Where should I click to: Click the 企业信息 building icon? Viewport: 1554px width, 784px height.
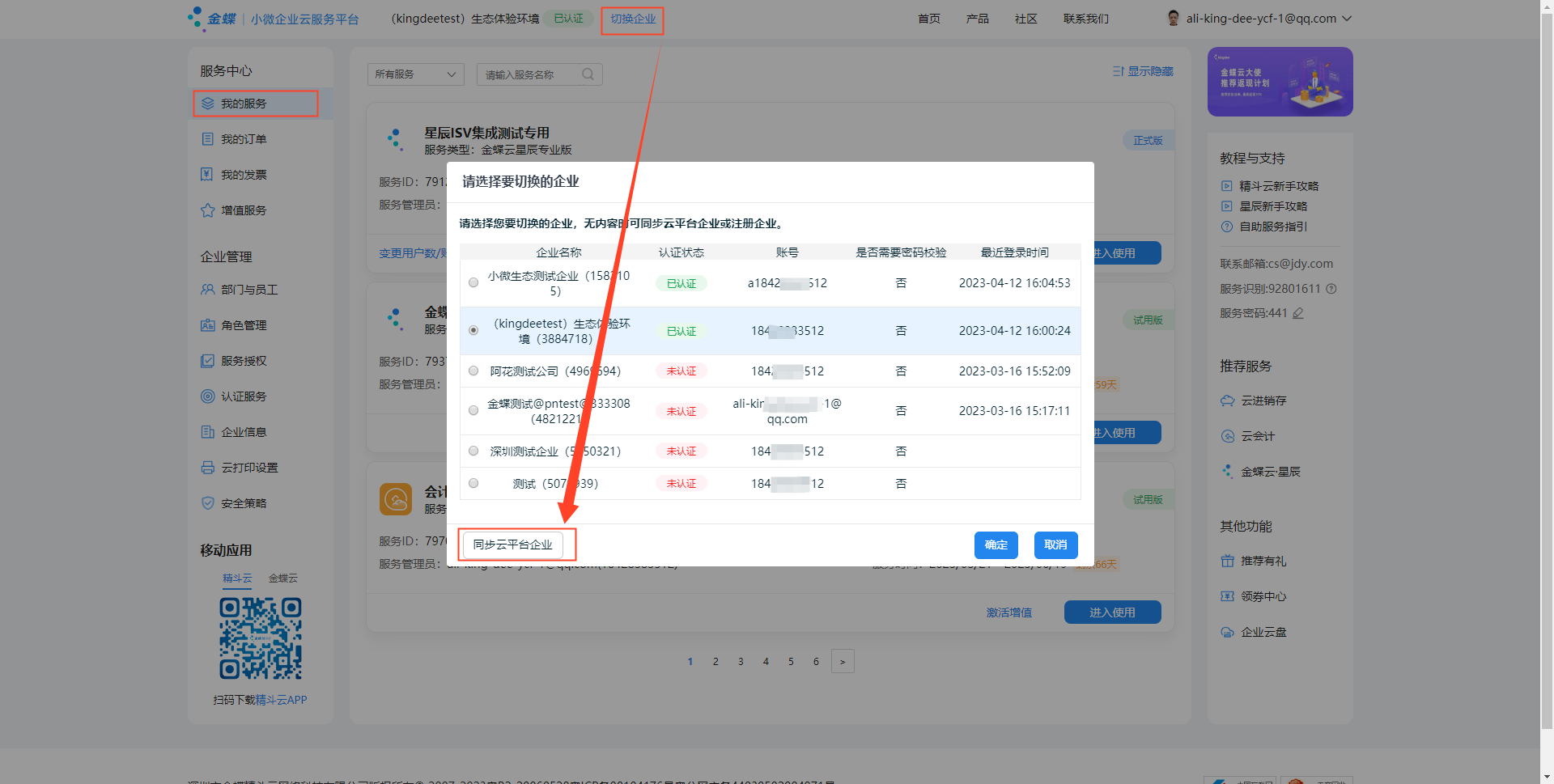coord(208,432)
